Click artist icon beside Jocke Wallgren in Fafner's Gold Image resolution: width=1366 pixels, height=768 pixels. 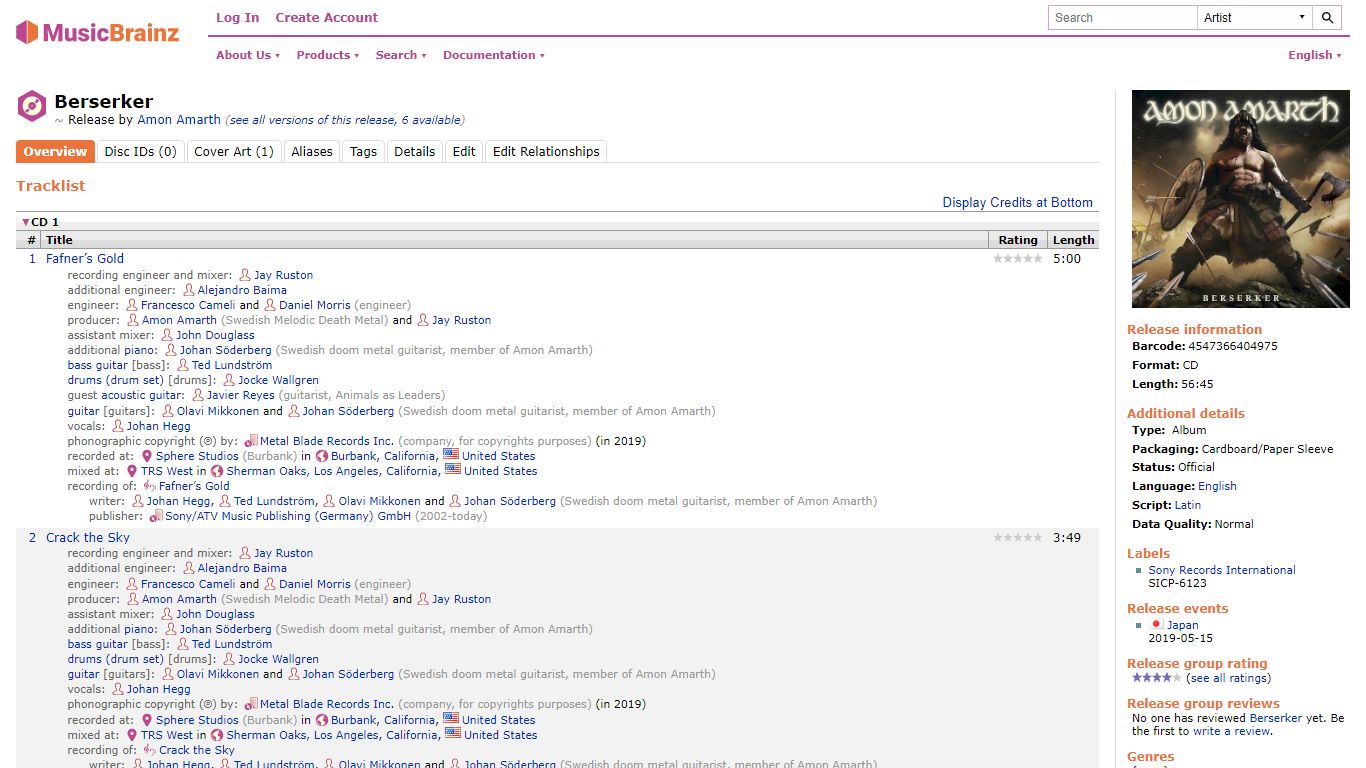(229, 380)
